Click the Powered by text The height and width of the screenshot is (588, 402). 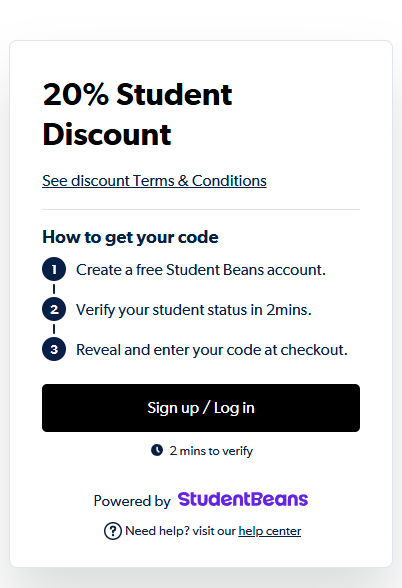click(x=132, y=501)
